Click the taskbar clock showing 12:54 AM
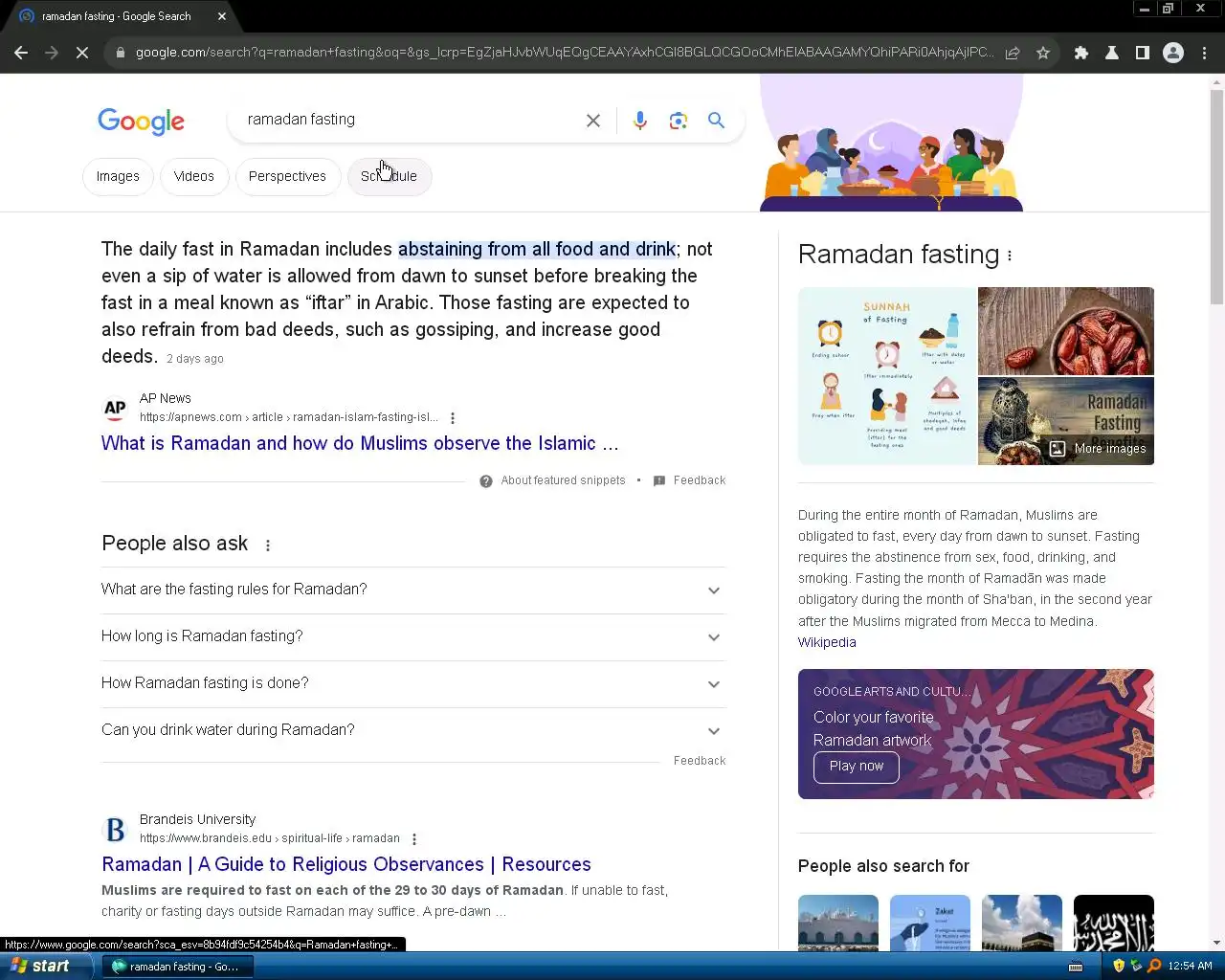 1190,967
